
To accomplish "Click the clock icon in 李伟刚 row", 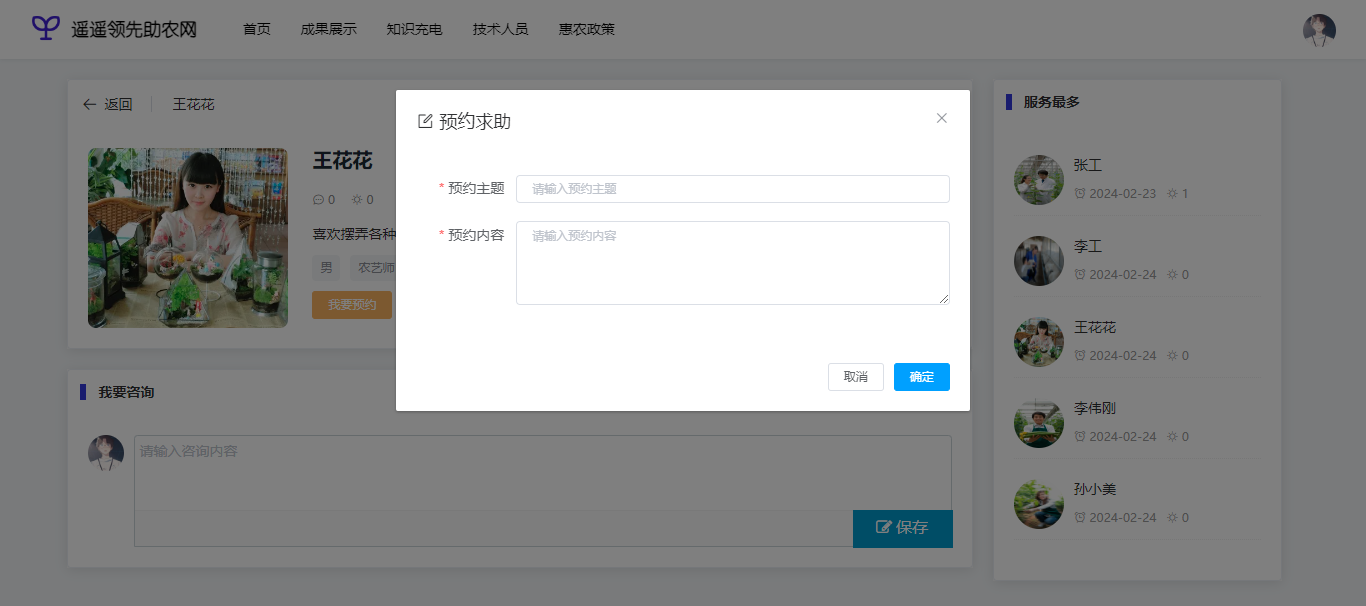I will [x=1080, y=436].
